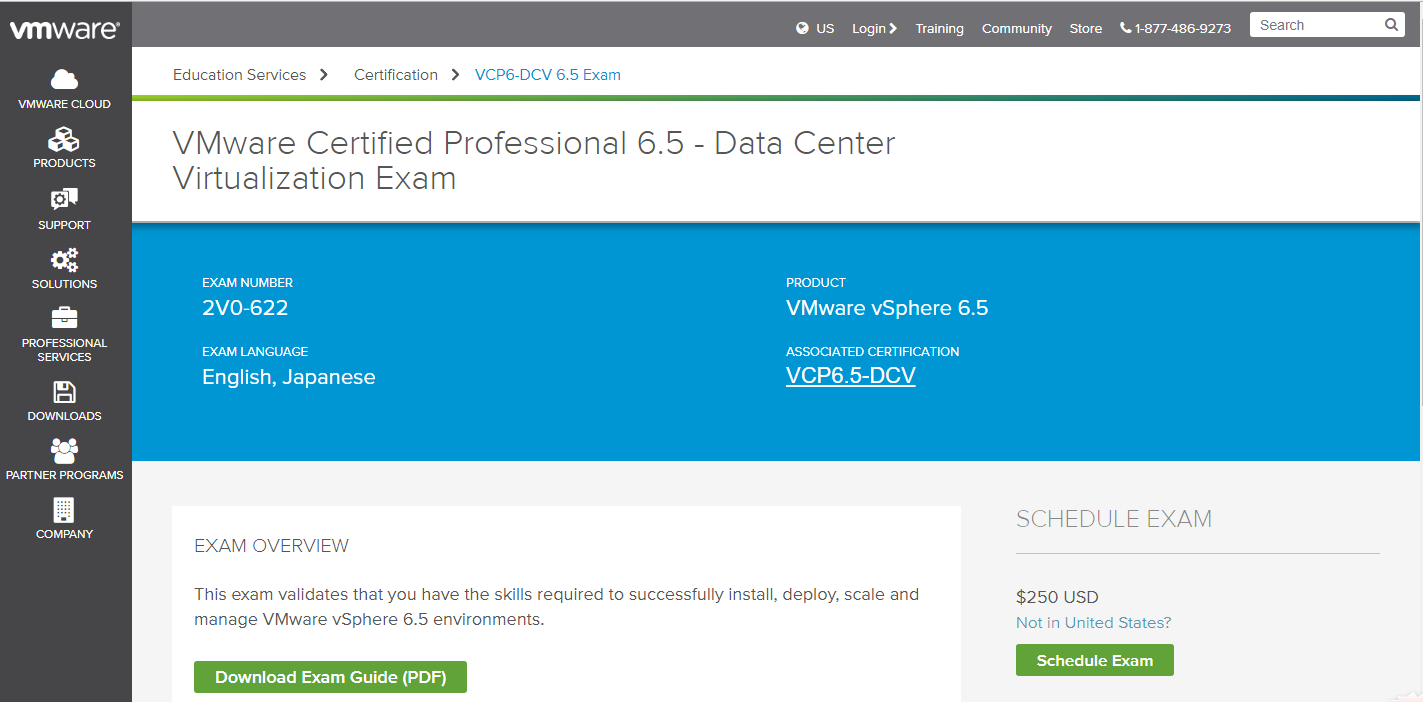Image resolution: width=1423 pixels, height=702 pixels.
Task: Select the US region link
Action: click(x=825, y=28)
